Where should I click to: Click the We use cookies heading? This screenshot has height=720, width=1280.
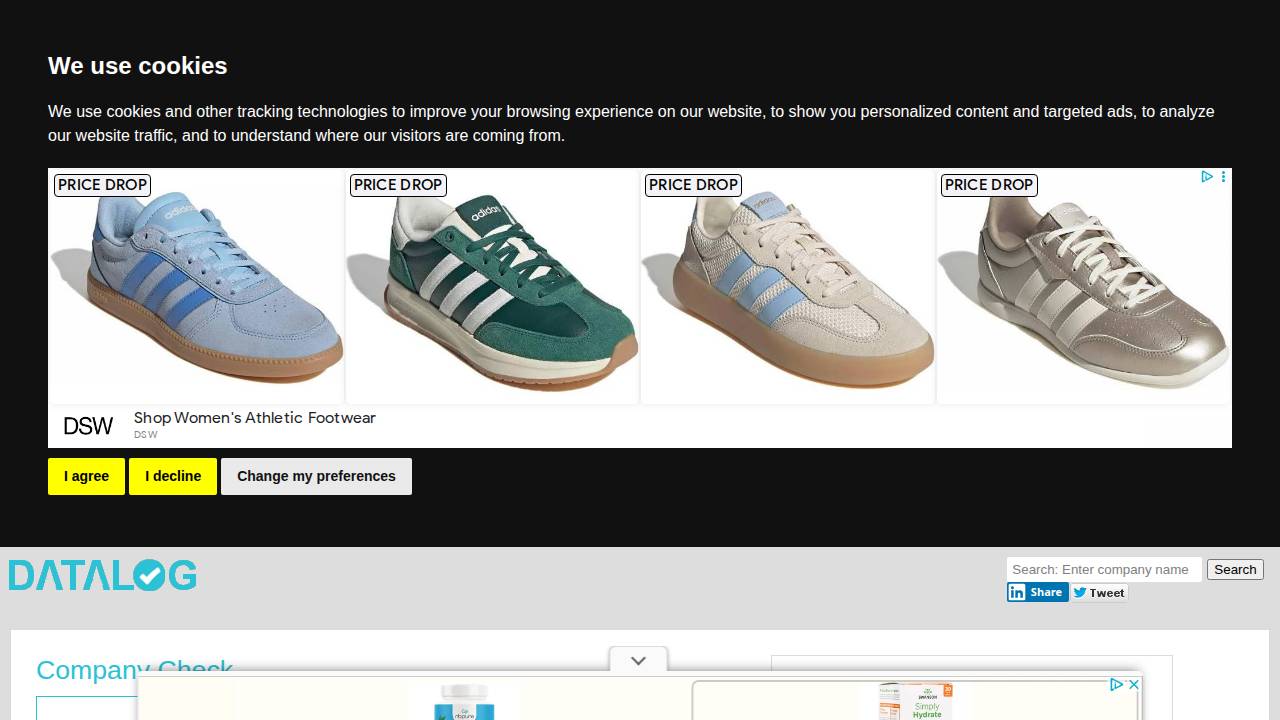coord(138,66)
